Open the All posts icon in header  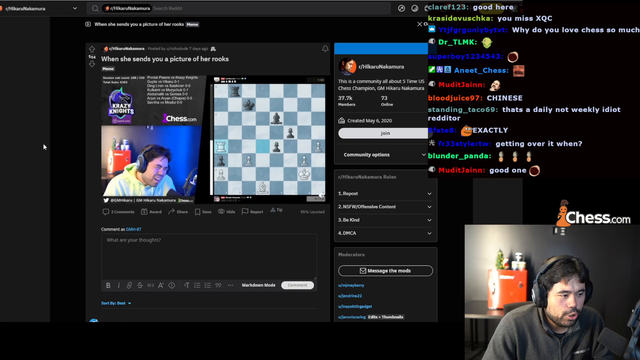(x=415, y=8)
